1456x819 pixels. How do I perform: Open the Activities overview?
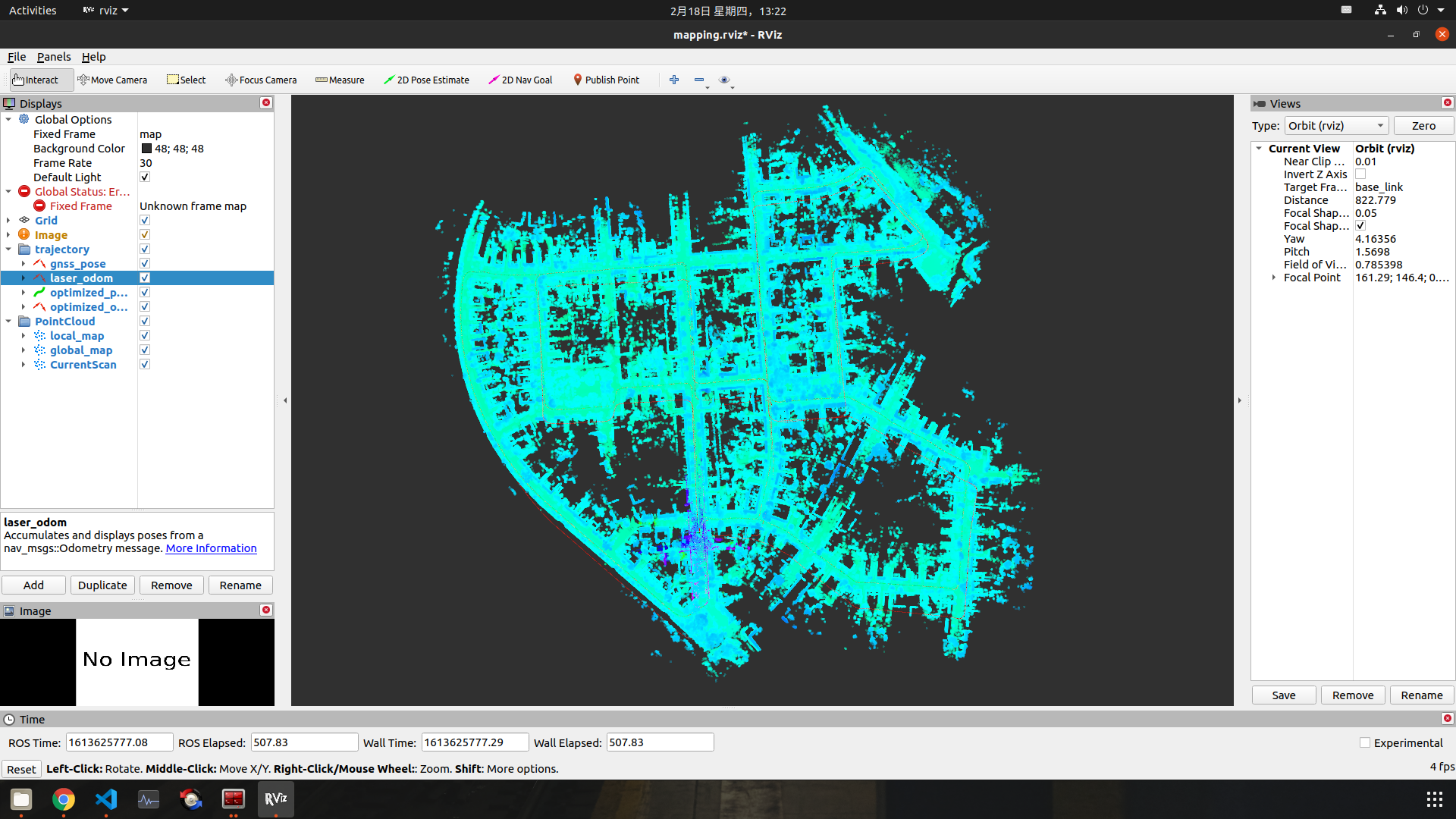pos(33,11)
